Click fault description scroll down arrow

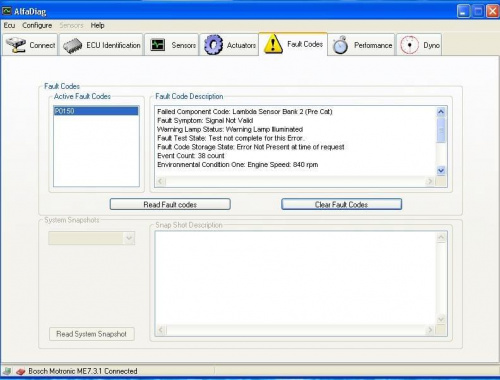pyautogui.click(x=441, y=170)
